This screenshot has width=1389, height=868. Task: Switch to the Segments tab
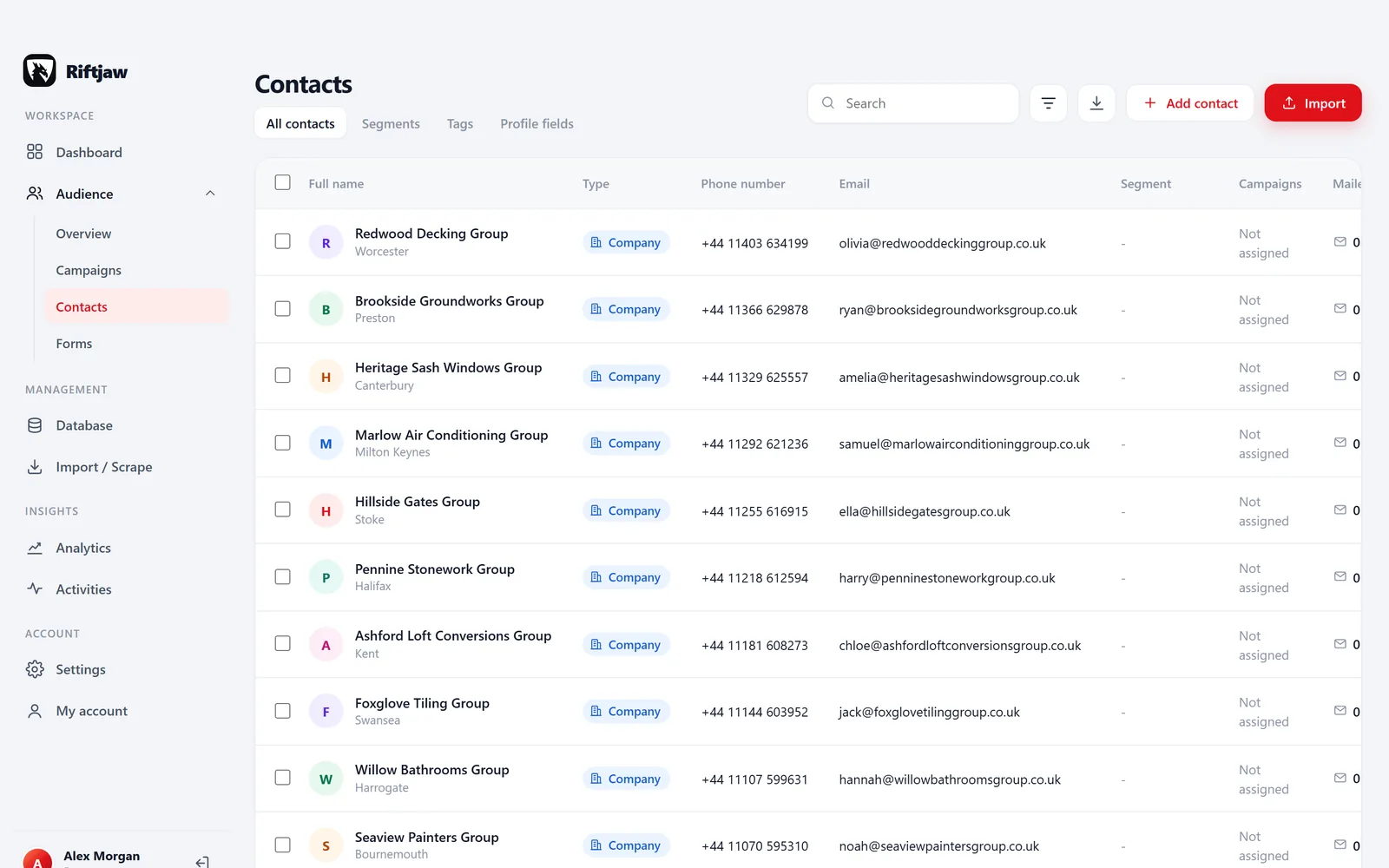pos(391,123)
